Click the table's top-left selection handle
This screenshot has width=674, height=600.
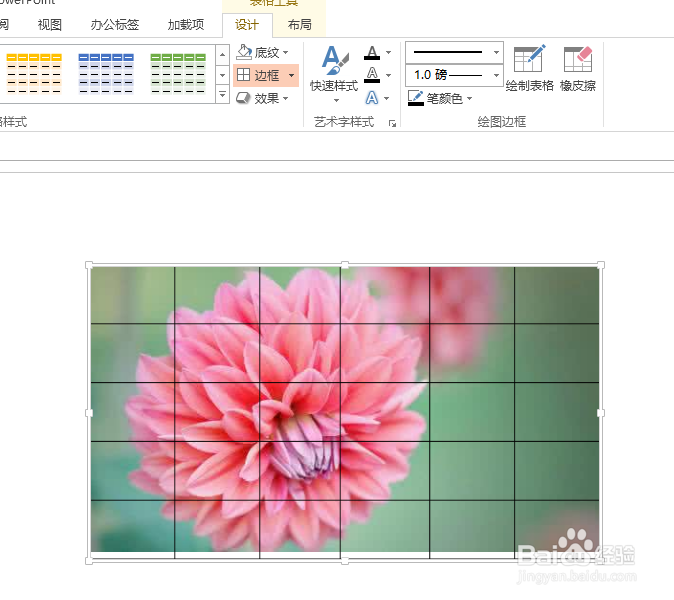click(x=89, y=265)
